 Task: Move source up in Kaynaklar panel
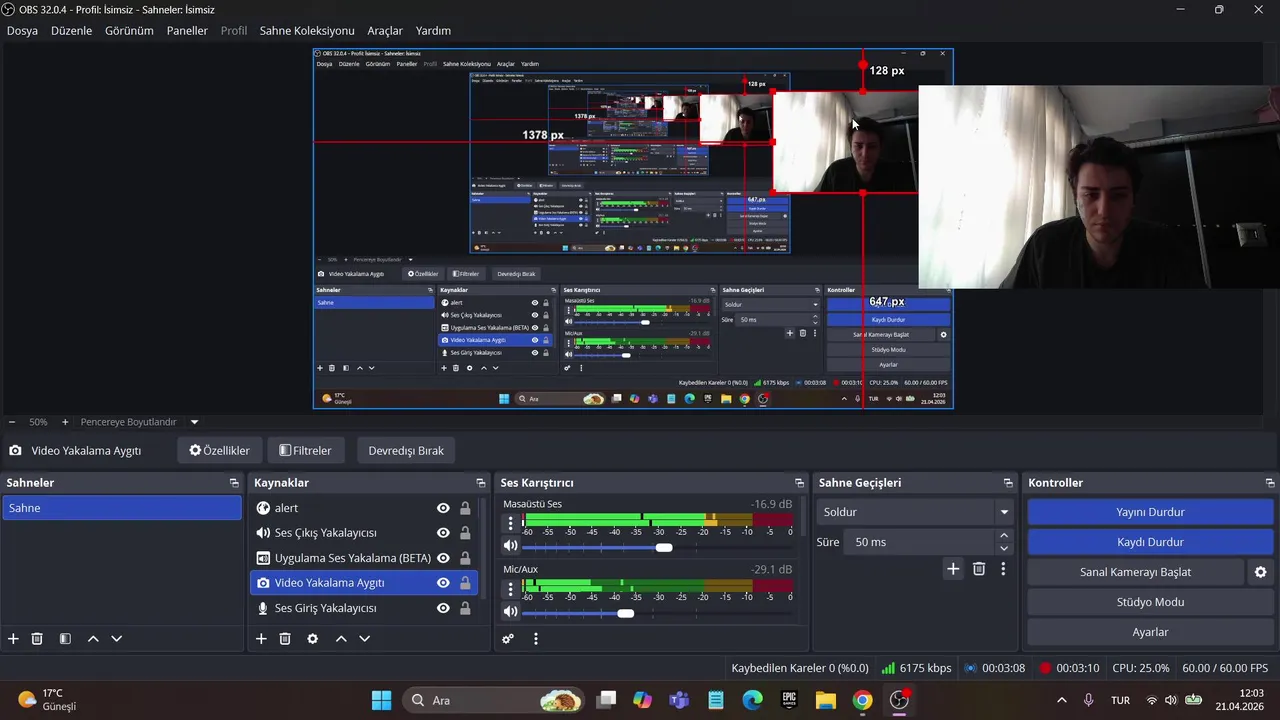(341, 638)
